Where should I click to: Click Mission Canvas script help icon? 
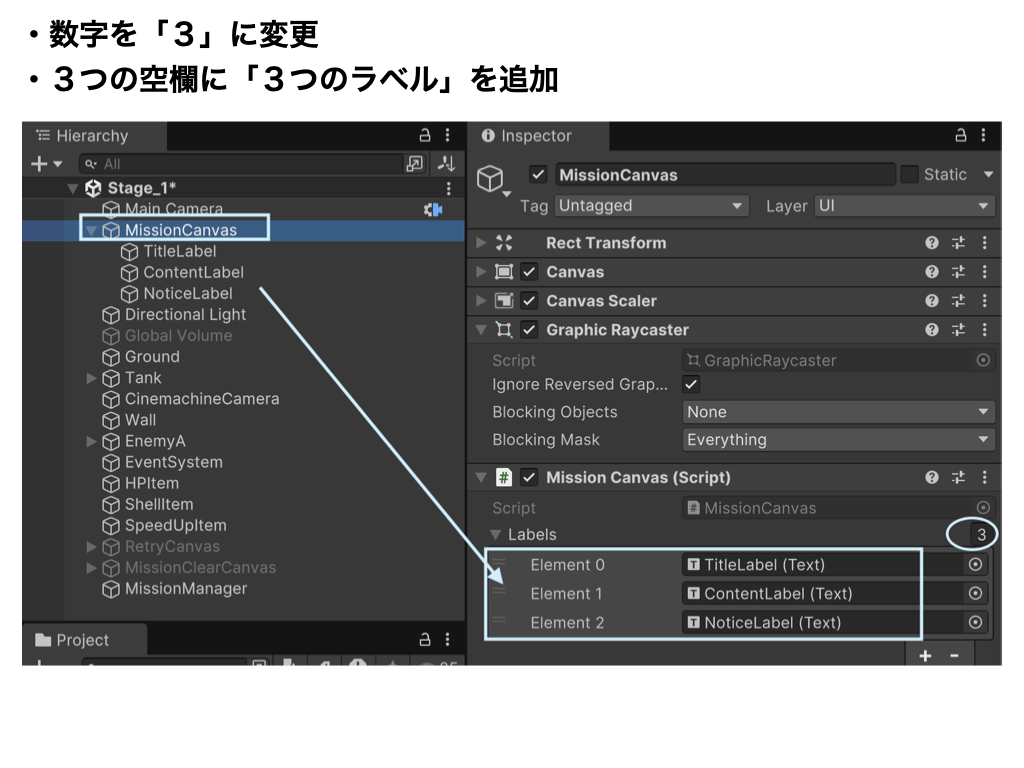(932, 478)
